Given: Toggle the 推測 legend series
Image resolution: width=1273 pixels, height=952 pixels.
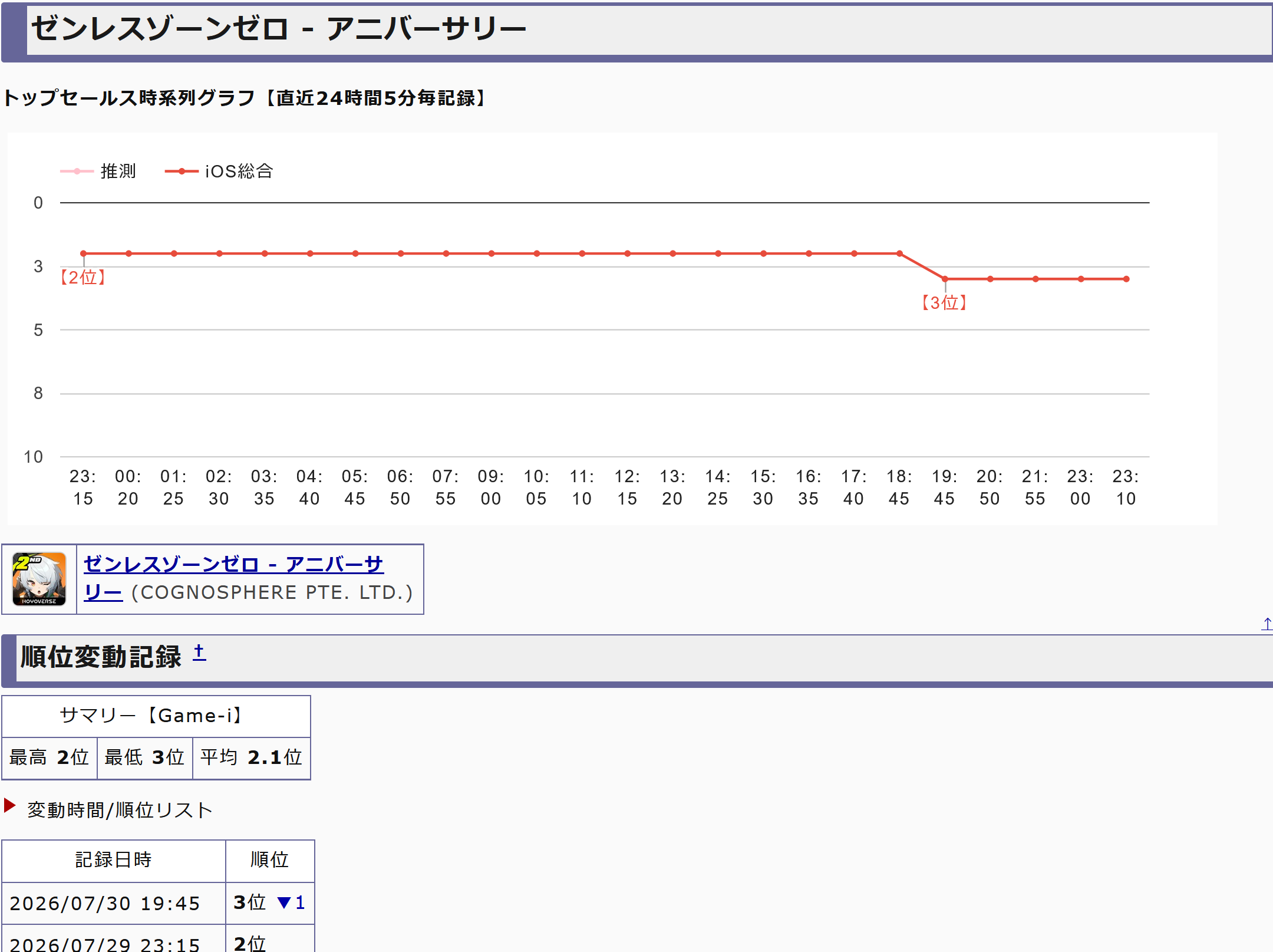Looking at the screenshot, I should point(98,172).
